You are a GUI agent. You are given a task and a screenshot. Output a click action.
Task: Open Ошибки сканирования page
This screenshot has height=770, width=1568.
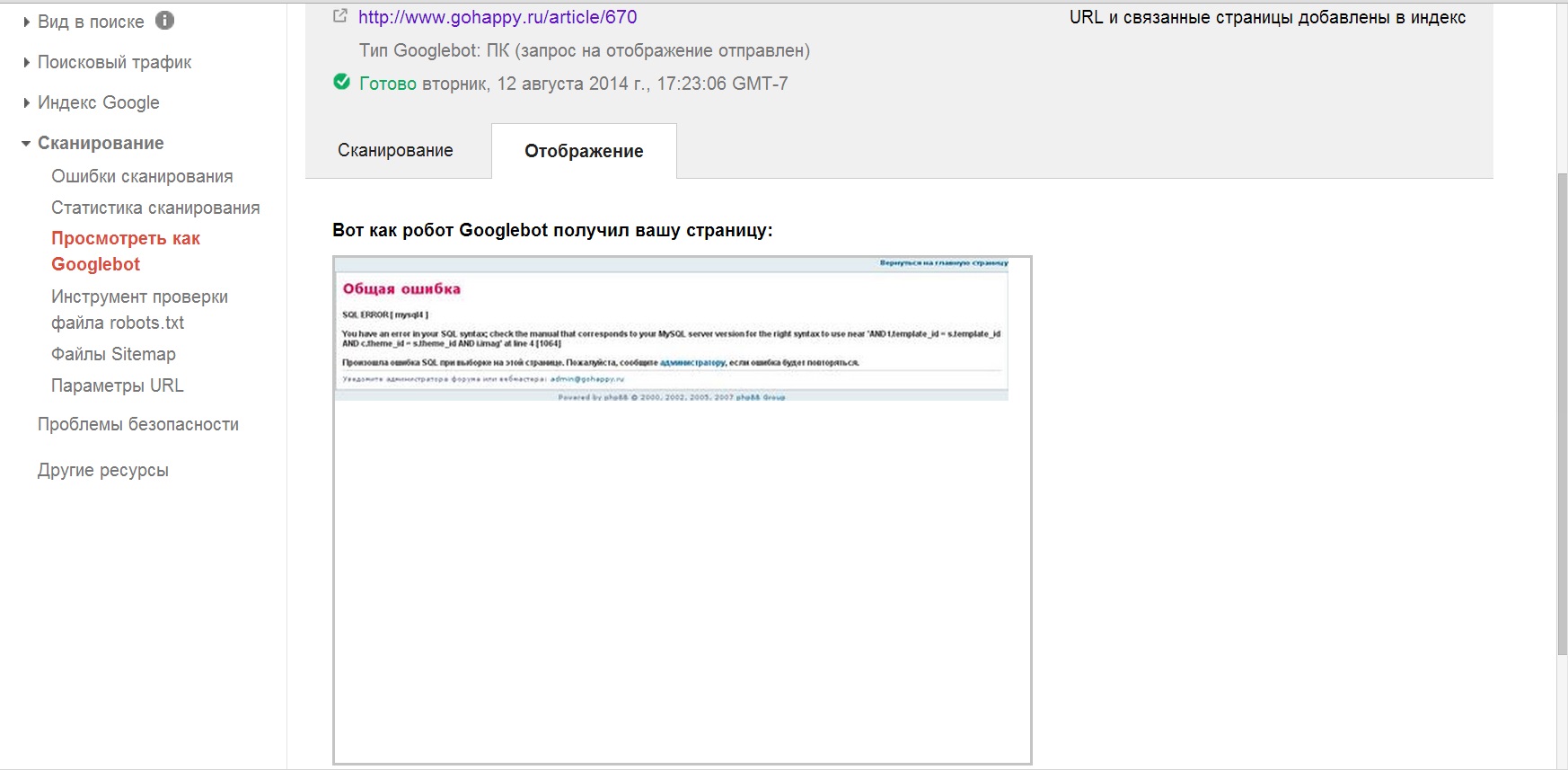pos(142,176)
